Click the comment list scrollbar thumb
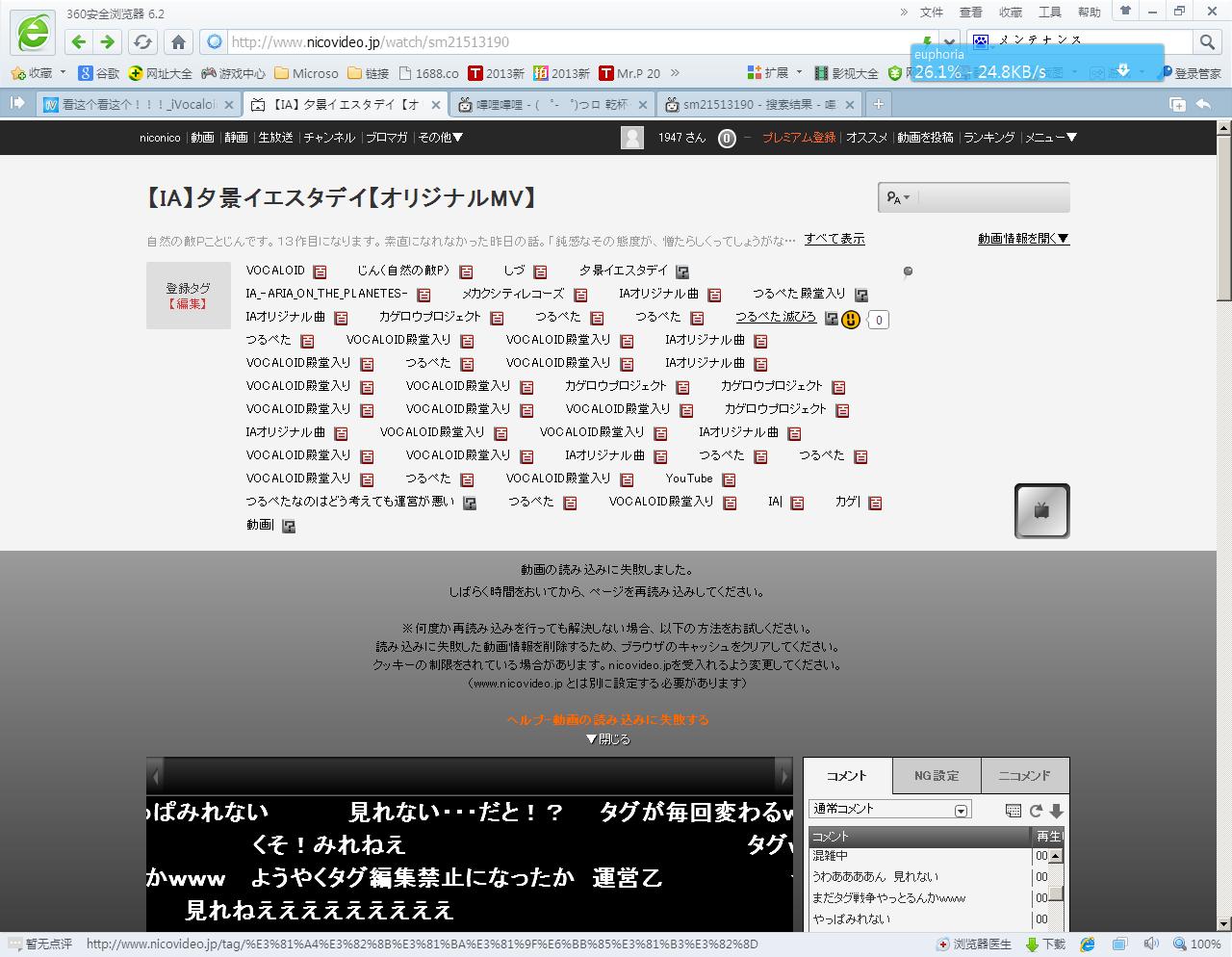Viewport: 1232px width, 957px height. [x=1056, y=894]
